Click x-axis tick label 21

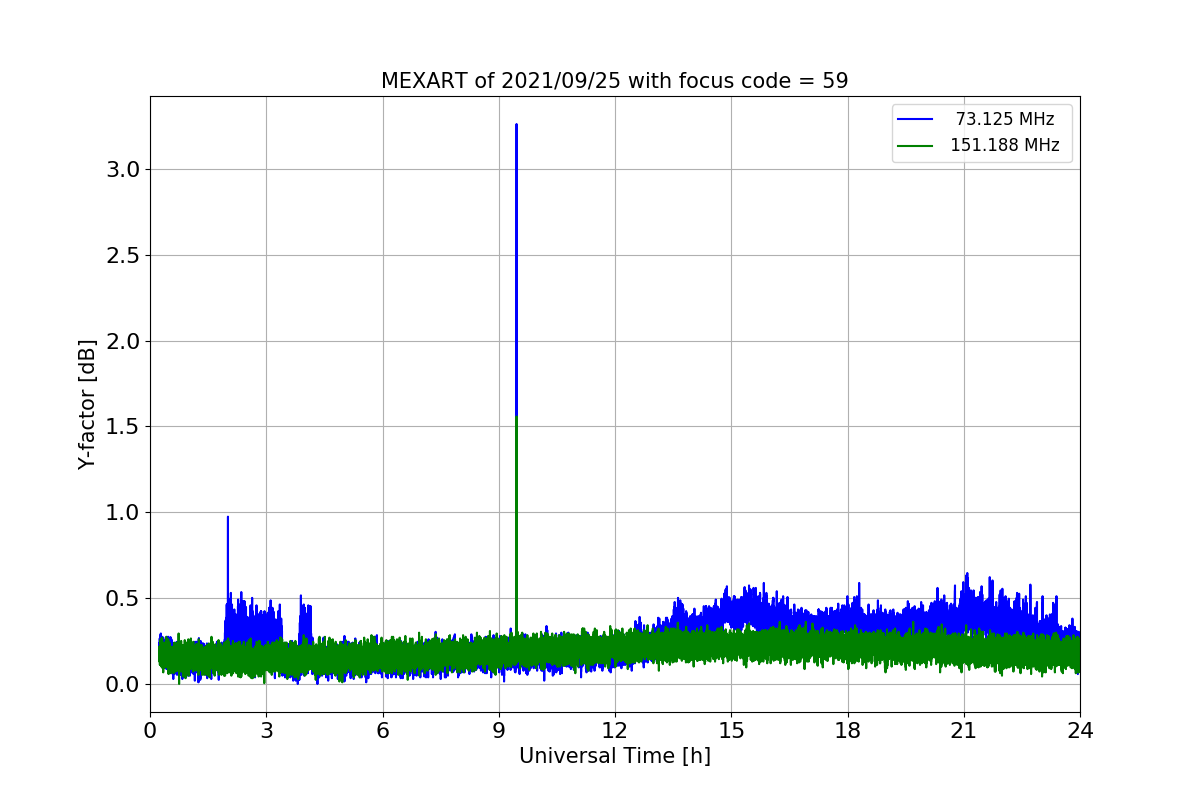point(964,731)
